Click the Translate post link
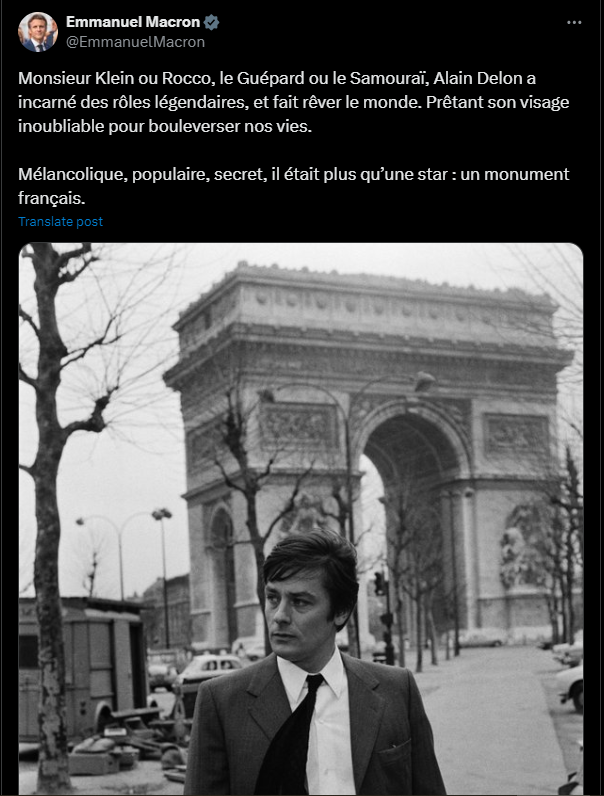 (60, 222)
